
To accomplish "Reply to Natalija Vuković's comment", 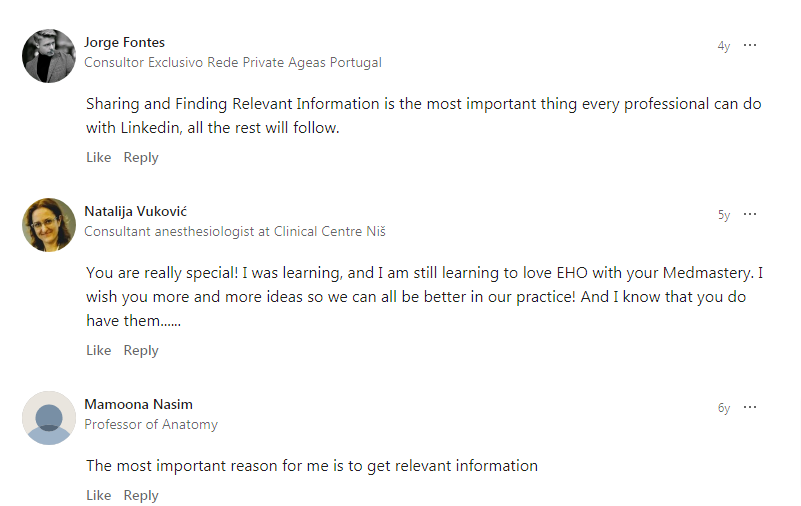I will (x=141, y=350).
